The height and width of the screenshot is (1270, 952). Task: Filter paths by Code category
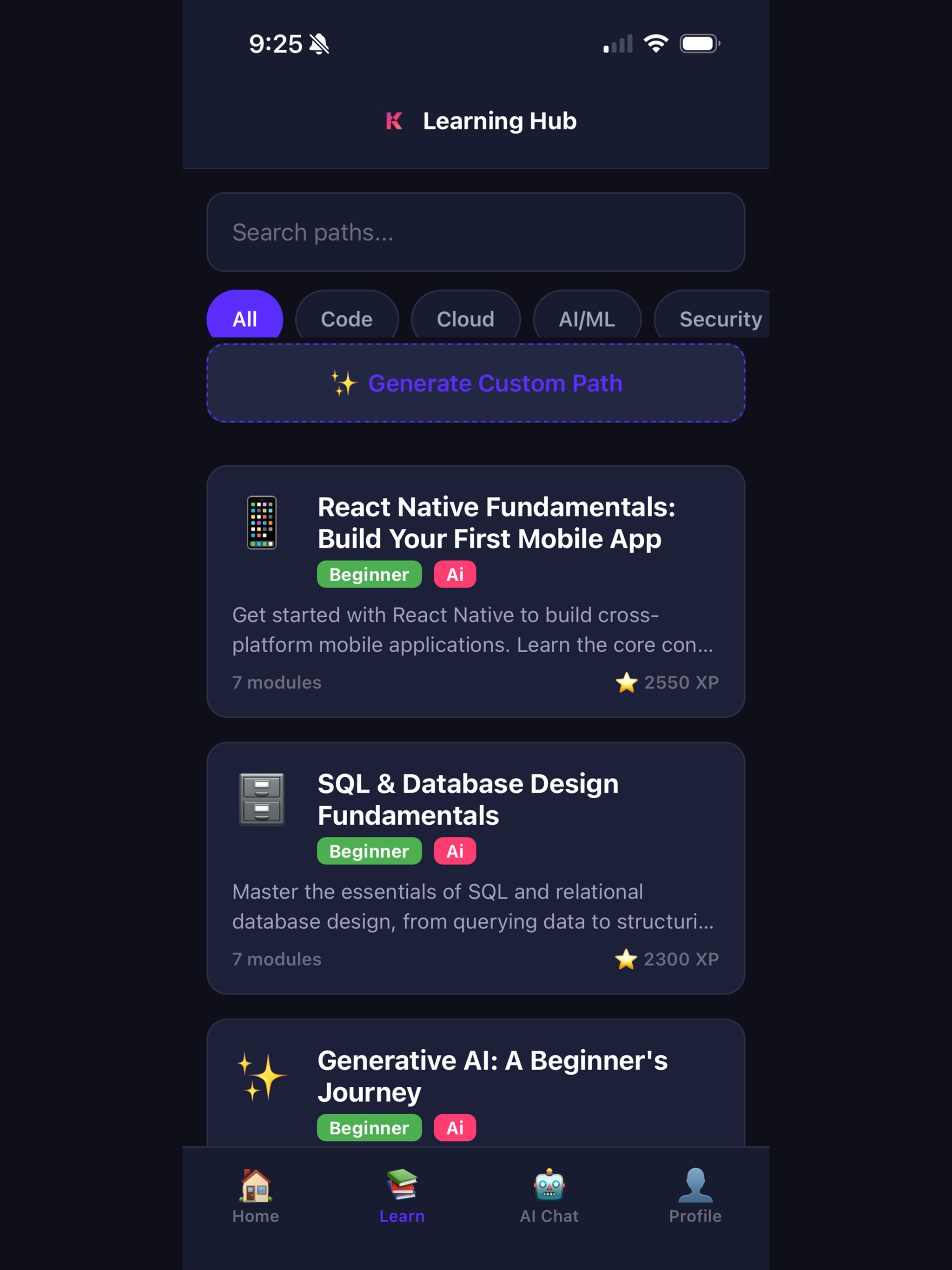point(347,315)
